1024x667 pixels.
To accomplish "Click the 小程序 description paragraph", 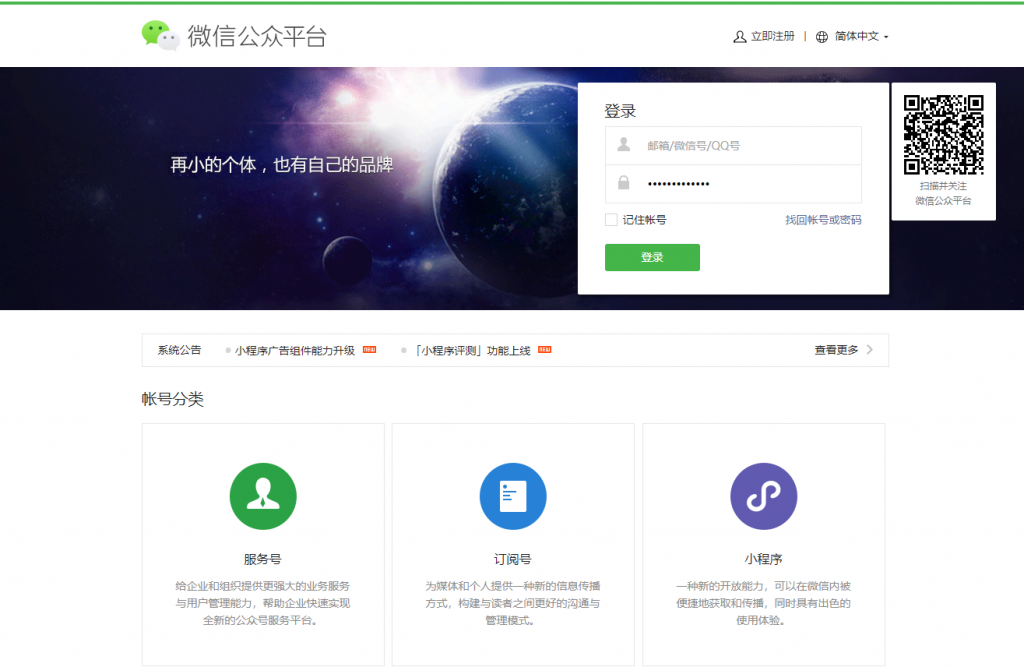I will 763,603.
